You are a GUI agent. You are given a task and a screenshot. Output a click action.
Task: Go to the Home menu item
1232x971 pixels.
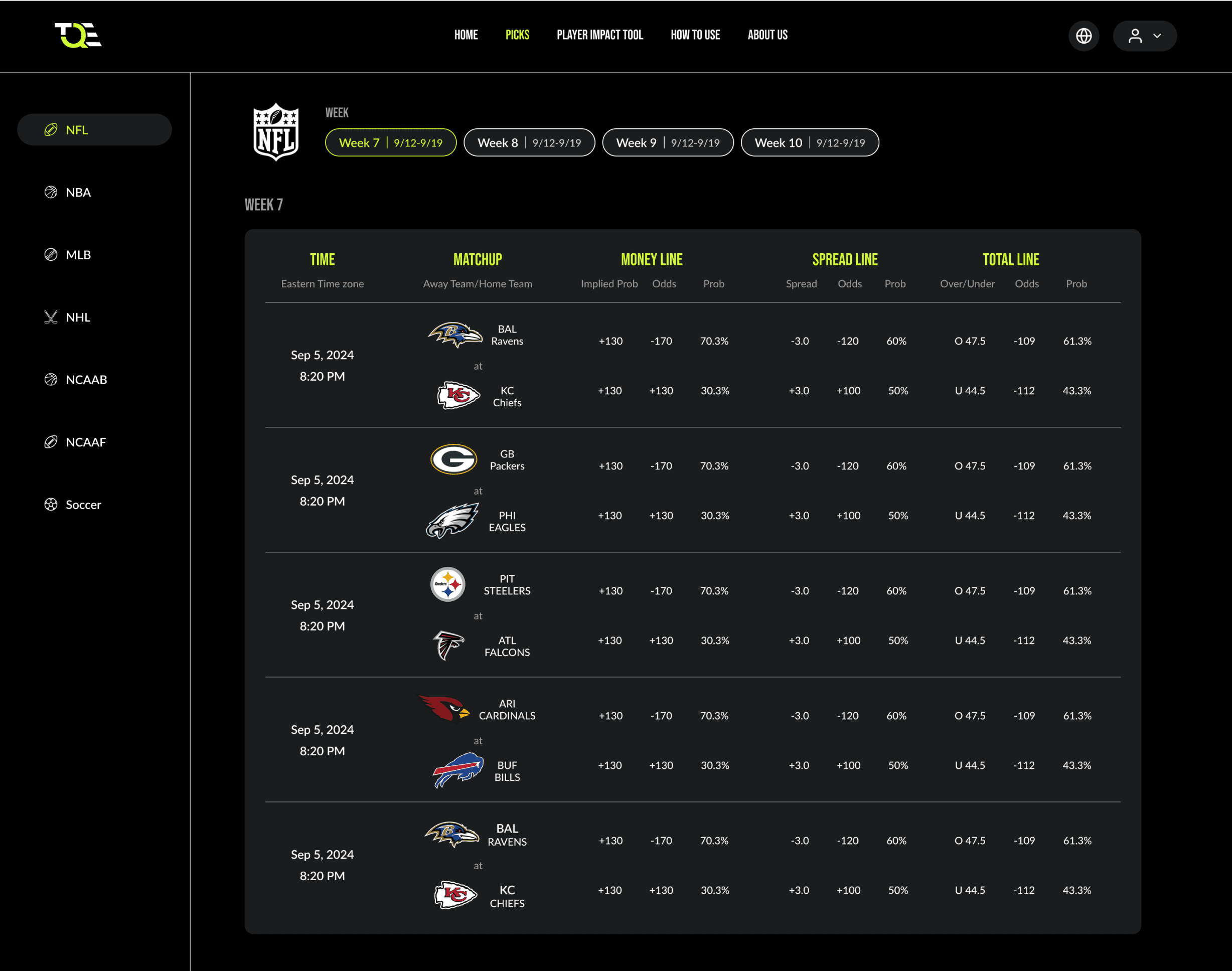pyautogui.click(x=466, y=35)
